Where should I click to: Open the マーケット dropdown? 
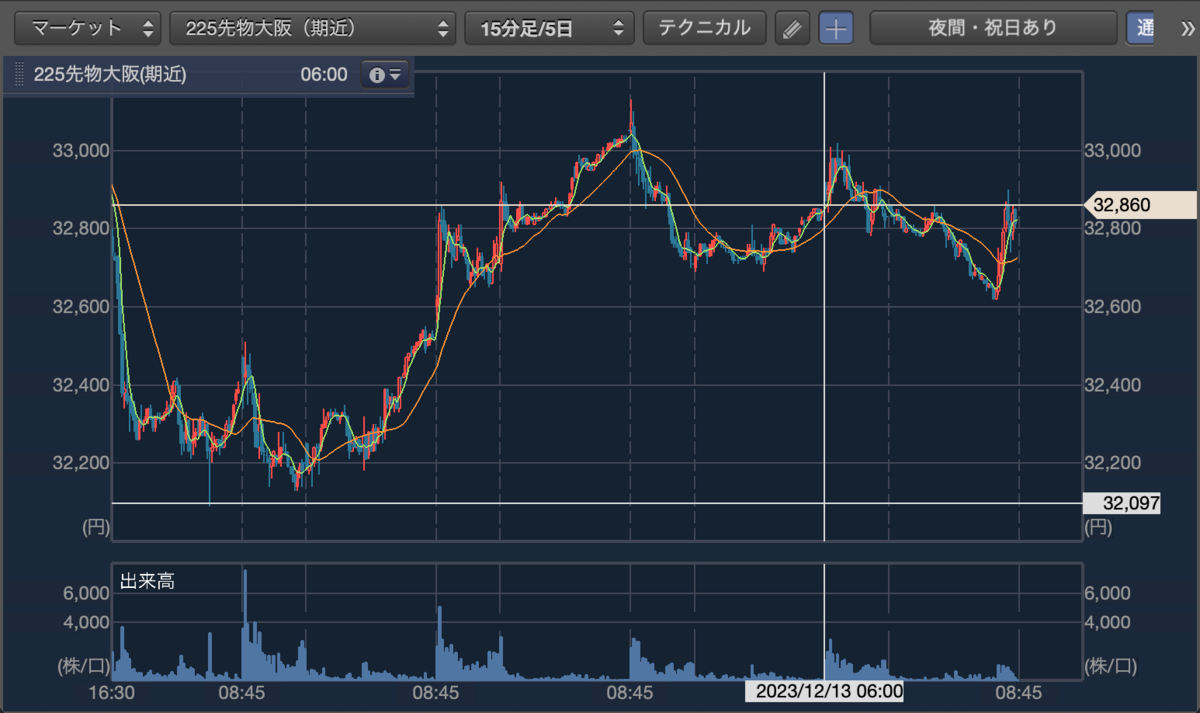click(89, 28)
